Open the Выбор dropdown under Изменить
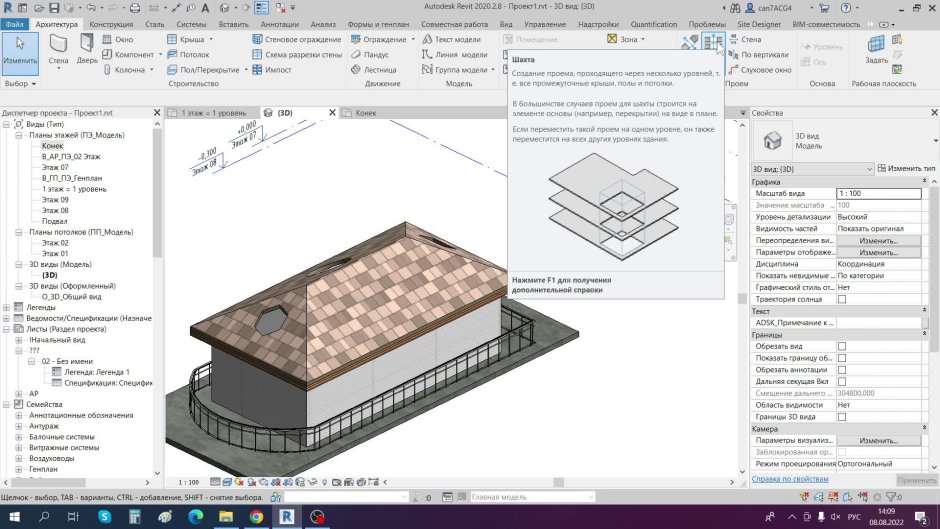The height and width of the screenshot is (529, 940). click(20, 83)
